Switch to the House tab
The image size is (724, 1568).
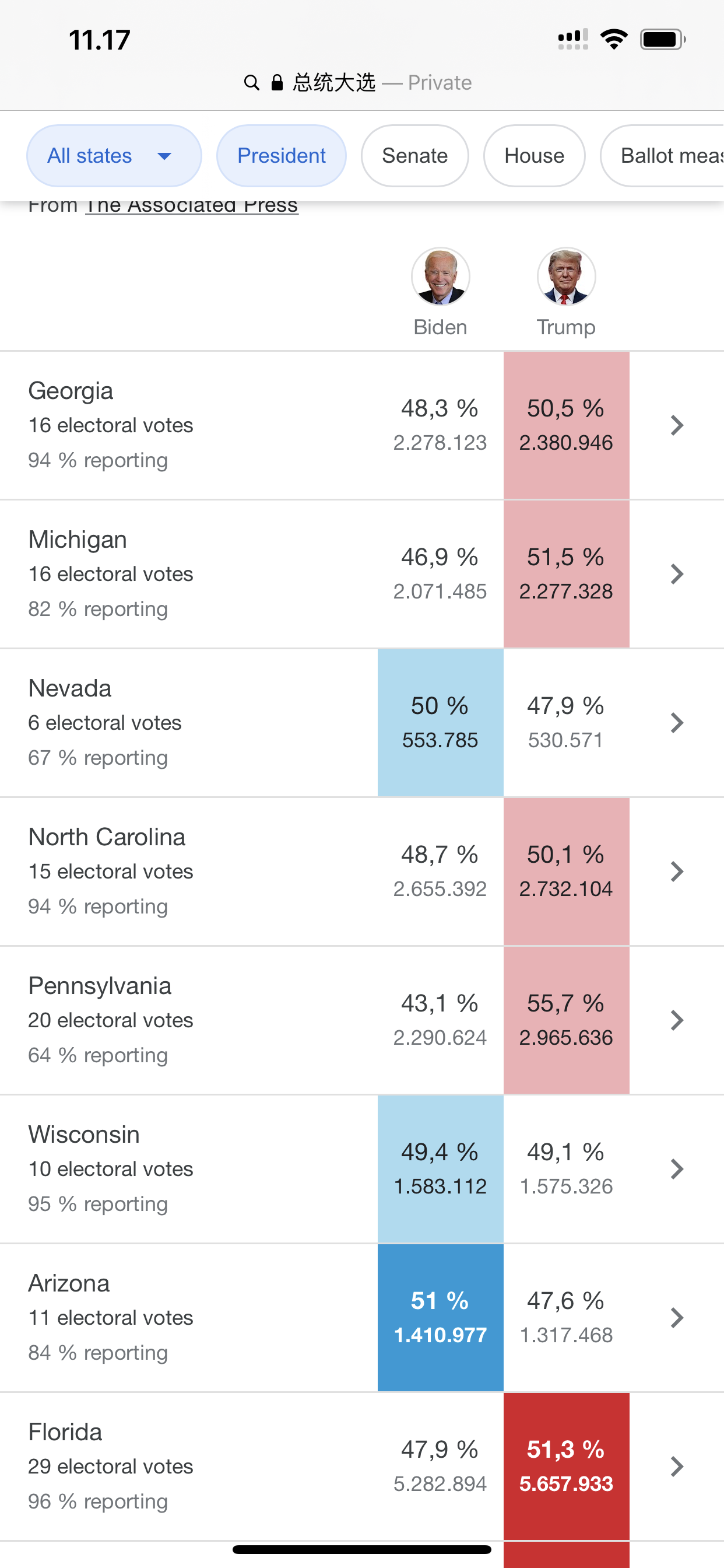533,156
